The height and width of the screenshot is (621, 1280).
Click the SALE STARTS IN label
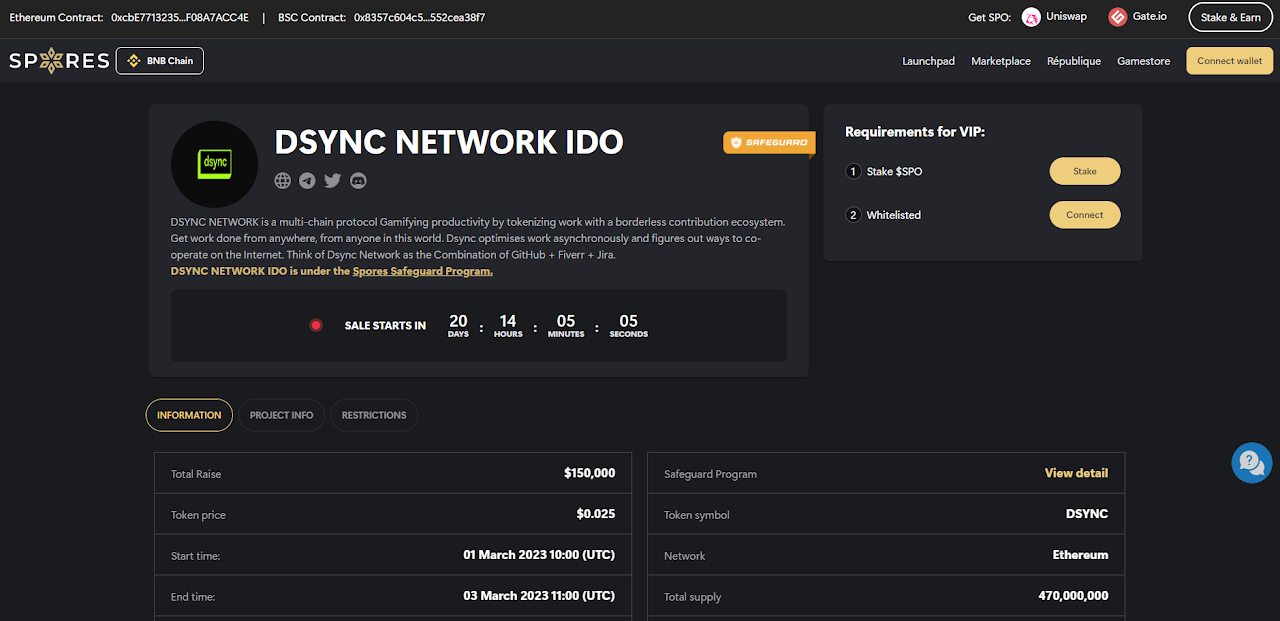coord(385,326)
